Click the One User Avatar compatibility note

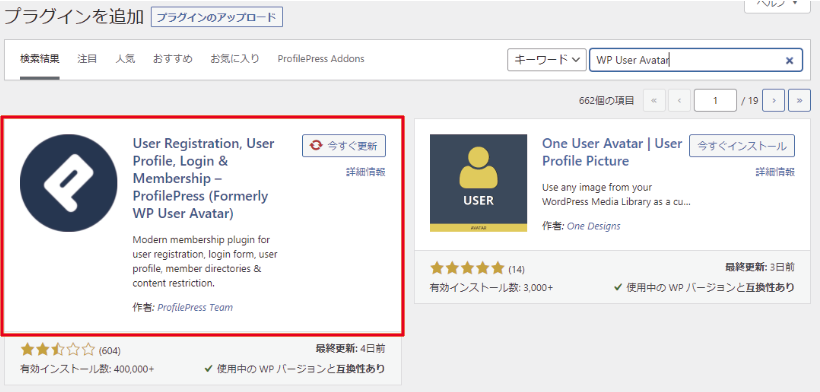(704, 287)
